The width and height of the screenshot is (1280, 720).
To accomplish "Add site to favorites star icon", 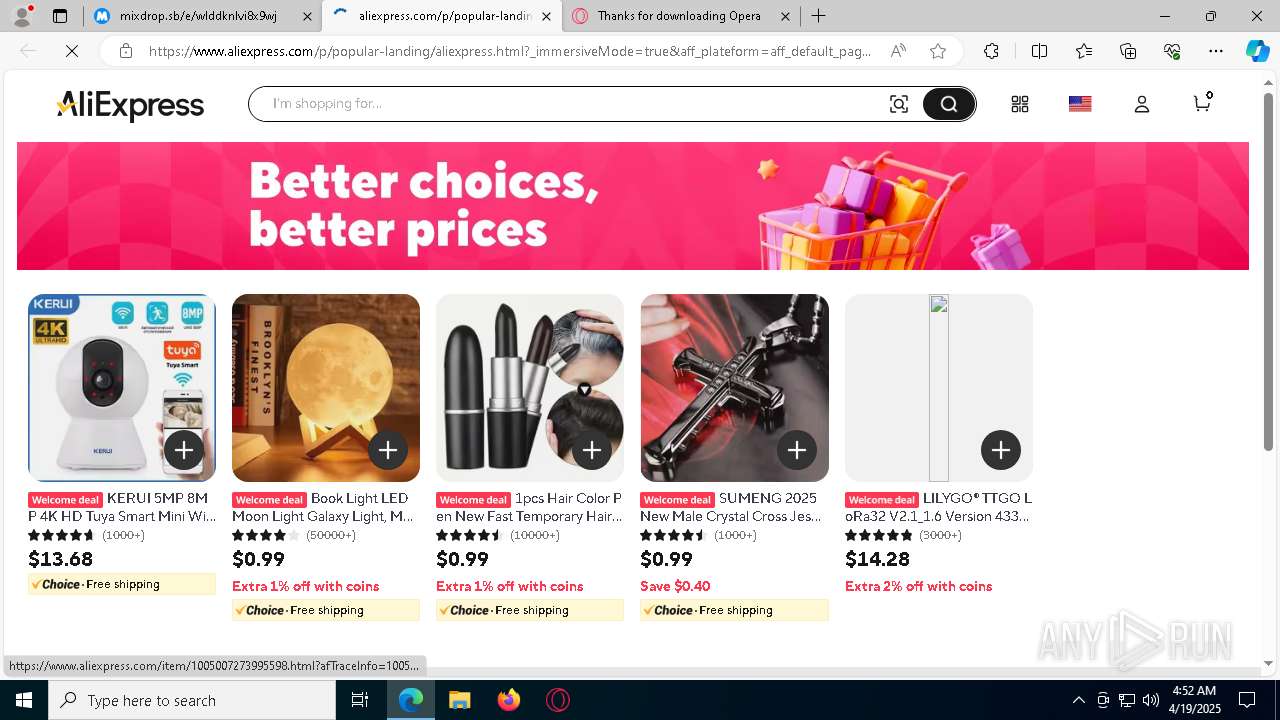I will pyautogui.click(x=938, y=51).
